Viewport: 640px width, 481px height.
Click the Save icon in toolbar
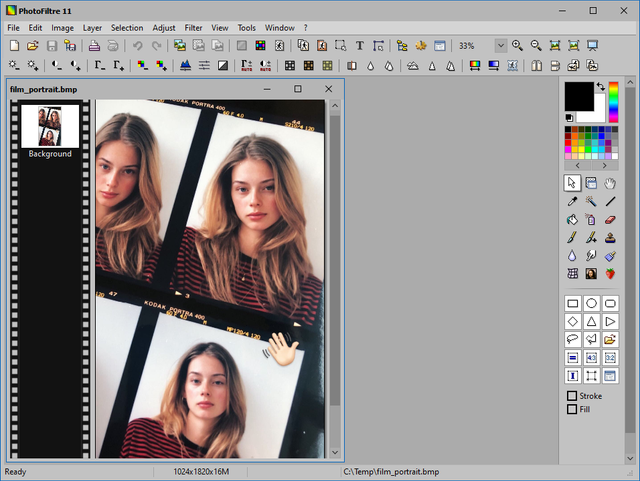point(51,46)
